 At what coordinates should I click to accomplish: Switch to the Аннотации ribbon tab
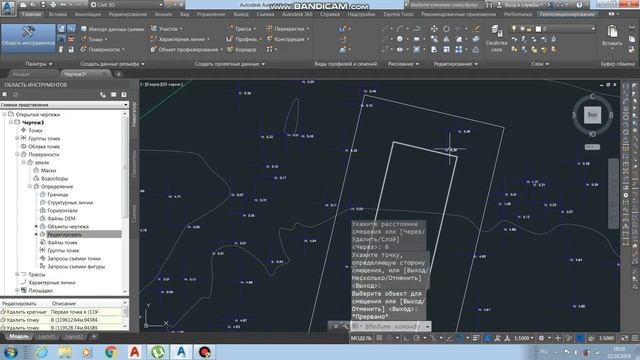click(88, 14)
